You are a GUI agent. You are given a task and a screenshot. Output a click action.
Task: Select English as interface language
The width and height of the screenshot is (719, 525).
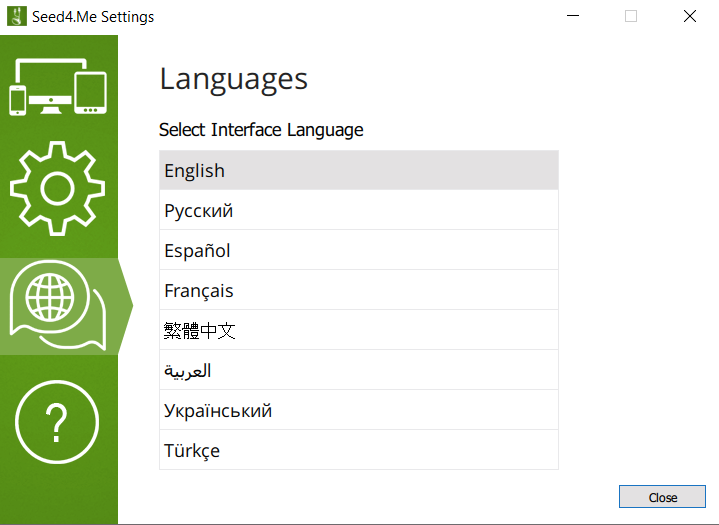[359, 170]
